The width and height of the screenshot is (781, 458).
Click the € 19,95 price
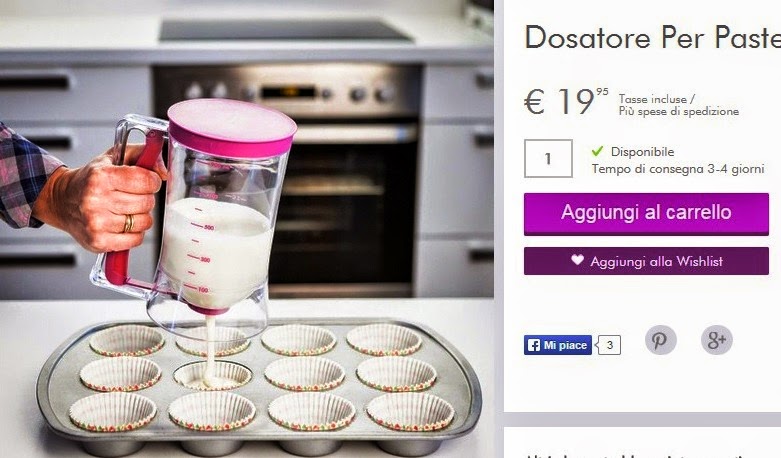pyautogui.click(x=566, y=101)
